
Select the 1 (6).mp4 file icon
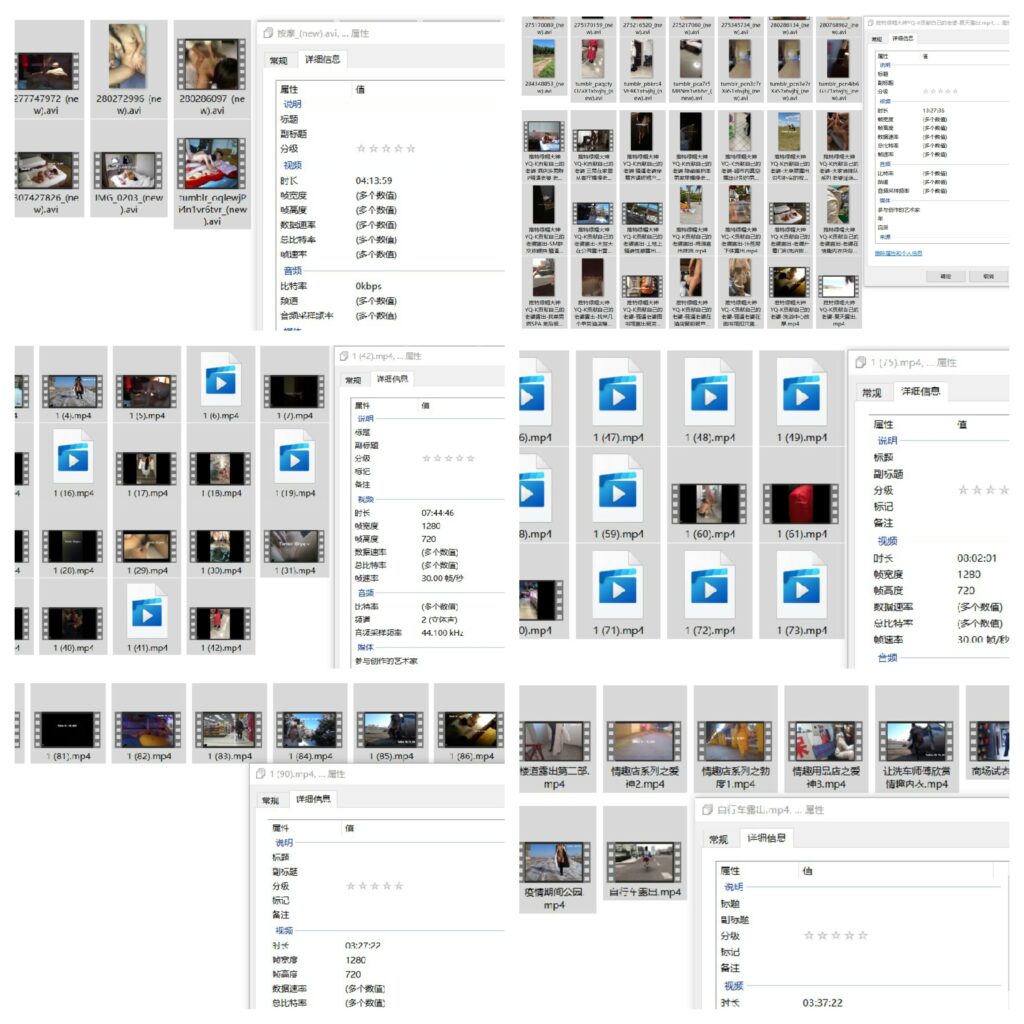point(220,381)
